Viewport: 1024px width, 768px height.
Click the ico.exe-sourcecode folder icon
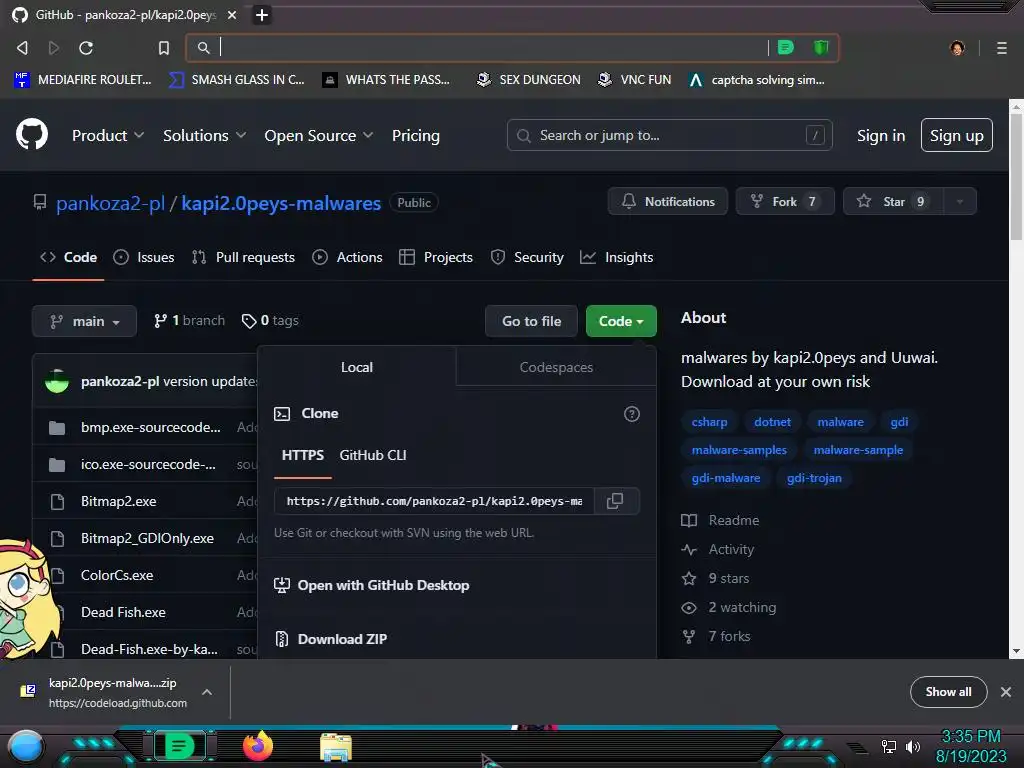pyautogui.click(x=57, y=465)
